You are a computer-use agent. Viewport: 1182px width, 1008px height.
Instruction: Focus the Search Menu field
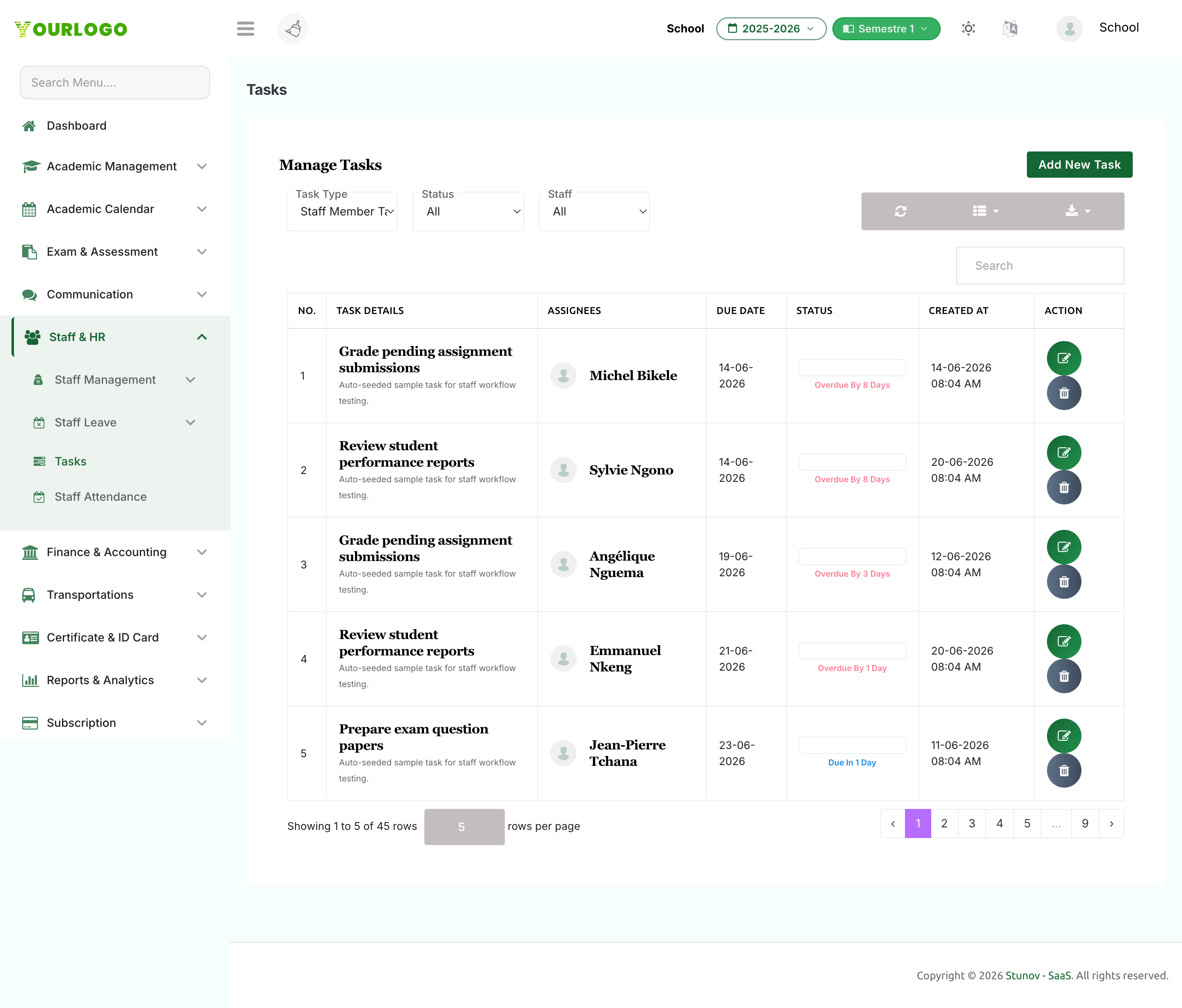point(115,83)
